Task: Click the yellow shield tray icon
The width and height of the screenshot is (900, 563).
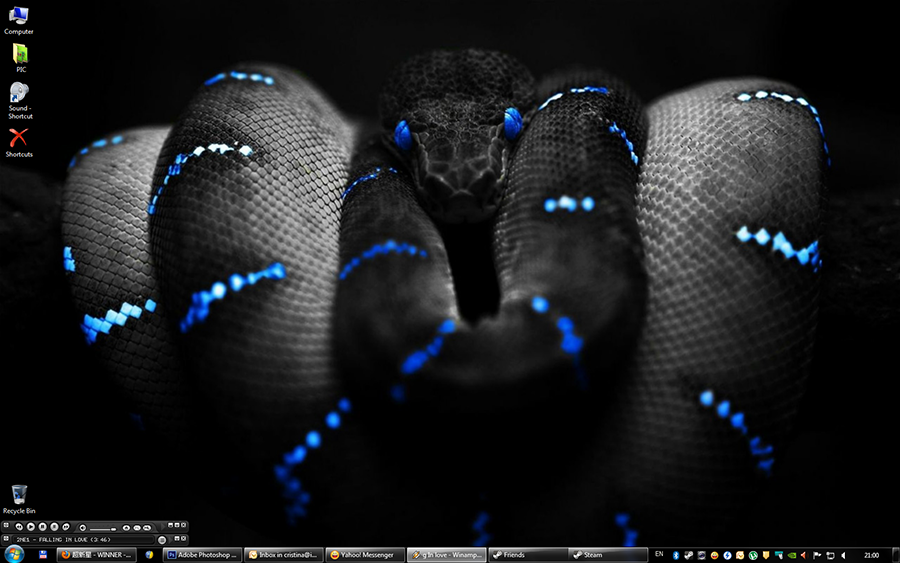Action: 766,555
